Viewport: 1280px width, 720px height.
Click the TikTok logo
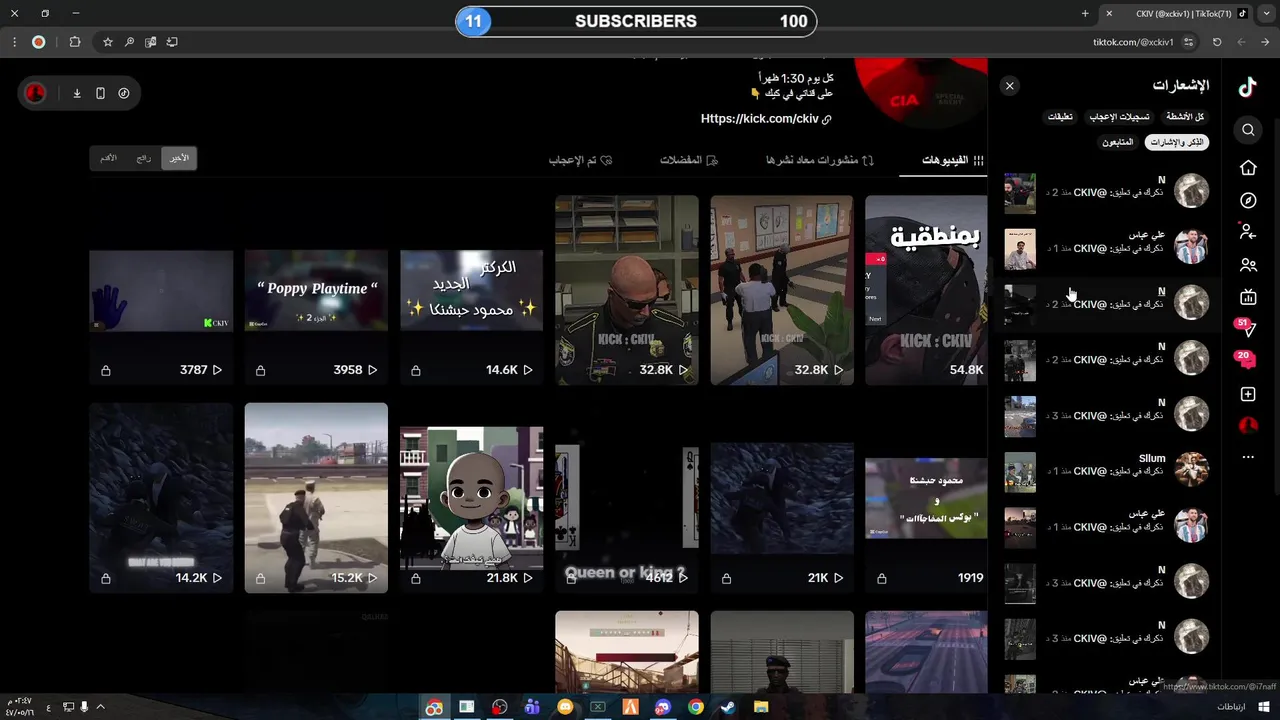click(x=1247, y=87)
